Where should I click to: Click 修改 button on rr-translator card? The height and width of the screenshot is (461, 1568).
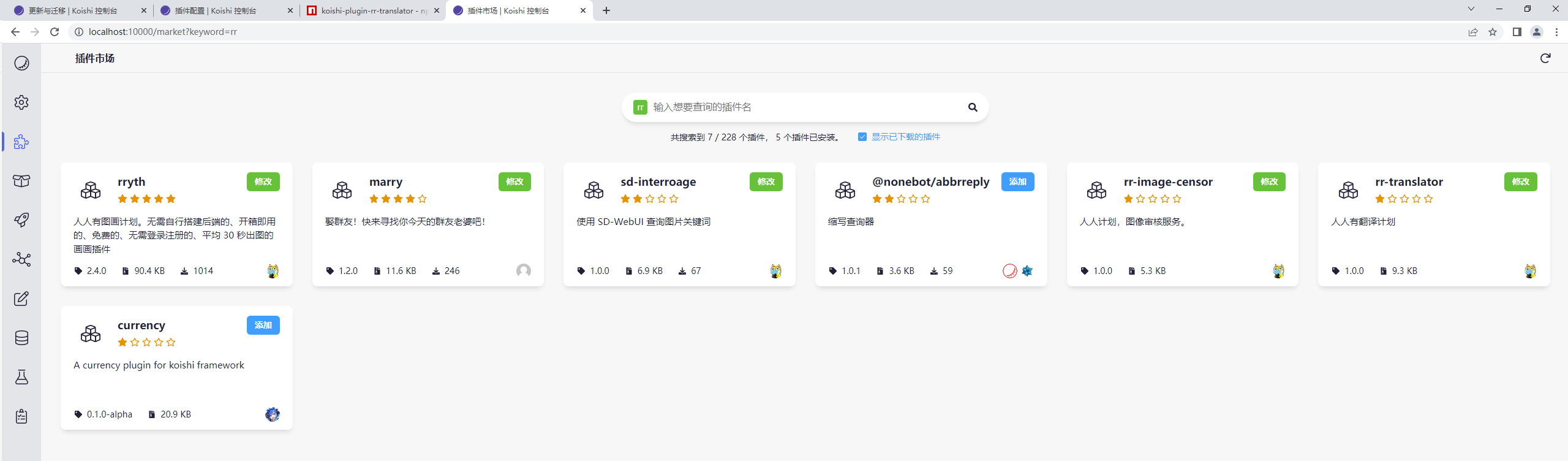[x=1521, y=181]
